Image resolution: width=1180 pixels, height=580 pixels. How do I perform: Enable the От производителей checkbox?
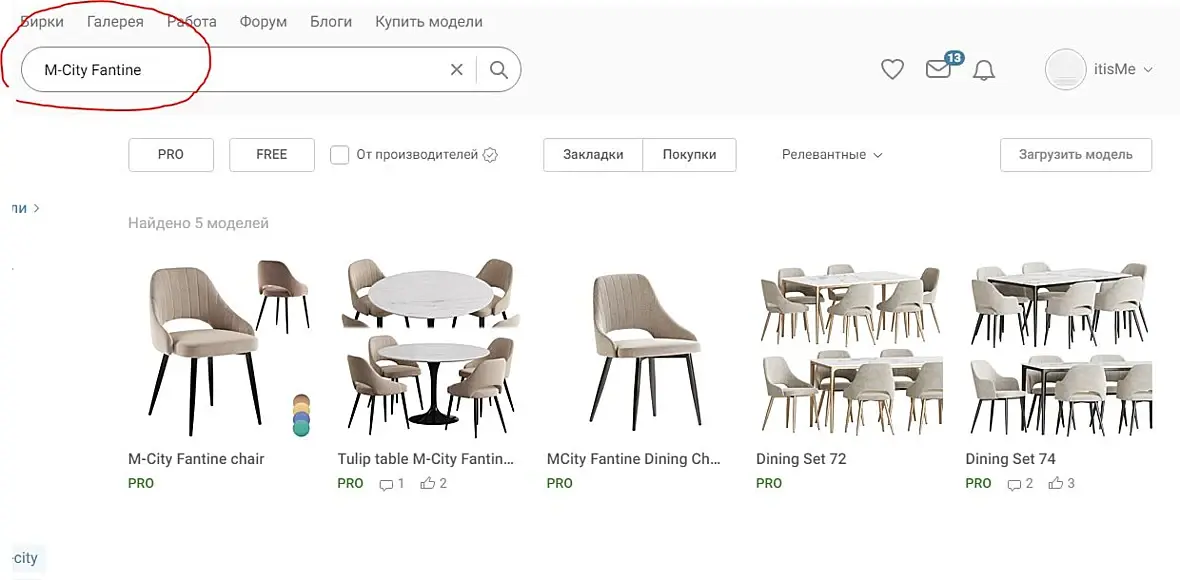[340, 155]
